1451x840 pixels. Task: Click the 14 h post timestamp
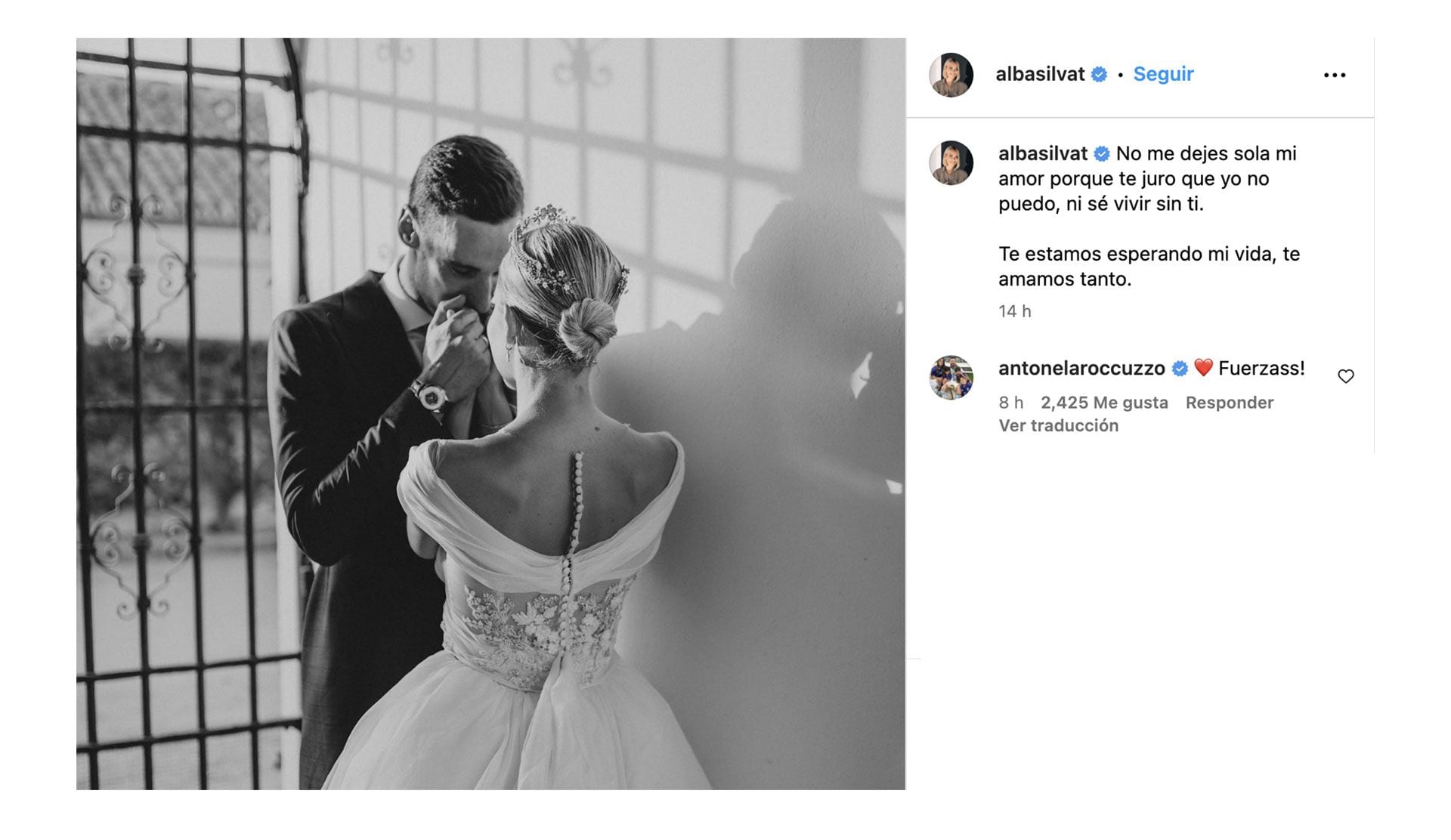pos(1014,311)
